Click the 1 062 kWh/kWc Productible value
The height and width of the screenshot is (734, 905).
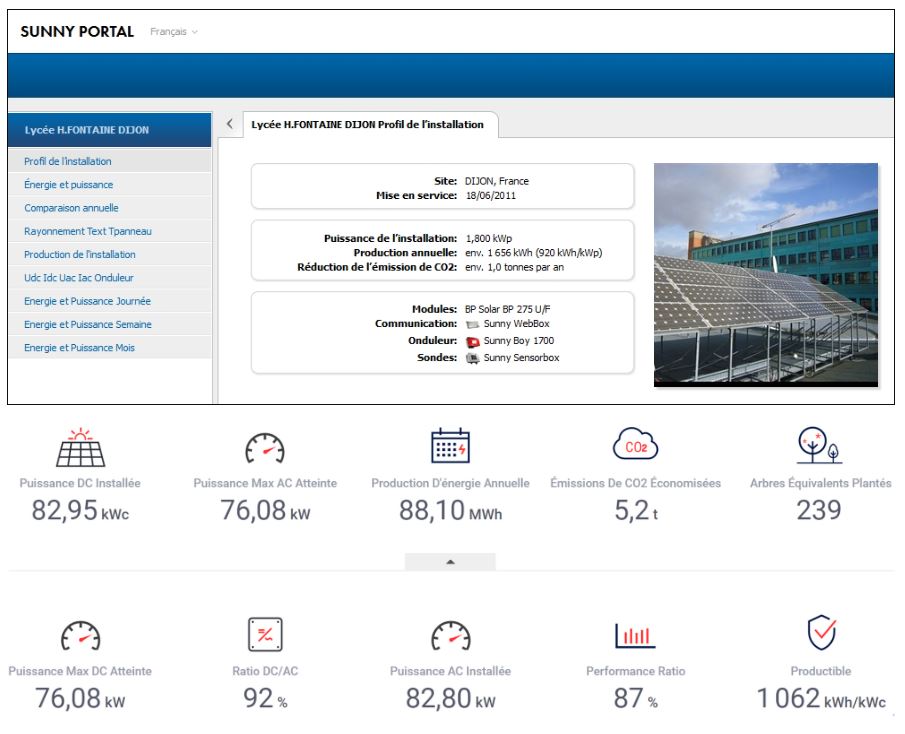[821, 698]
